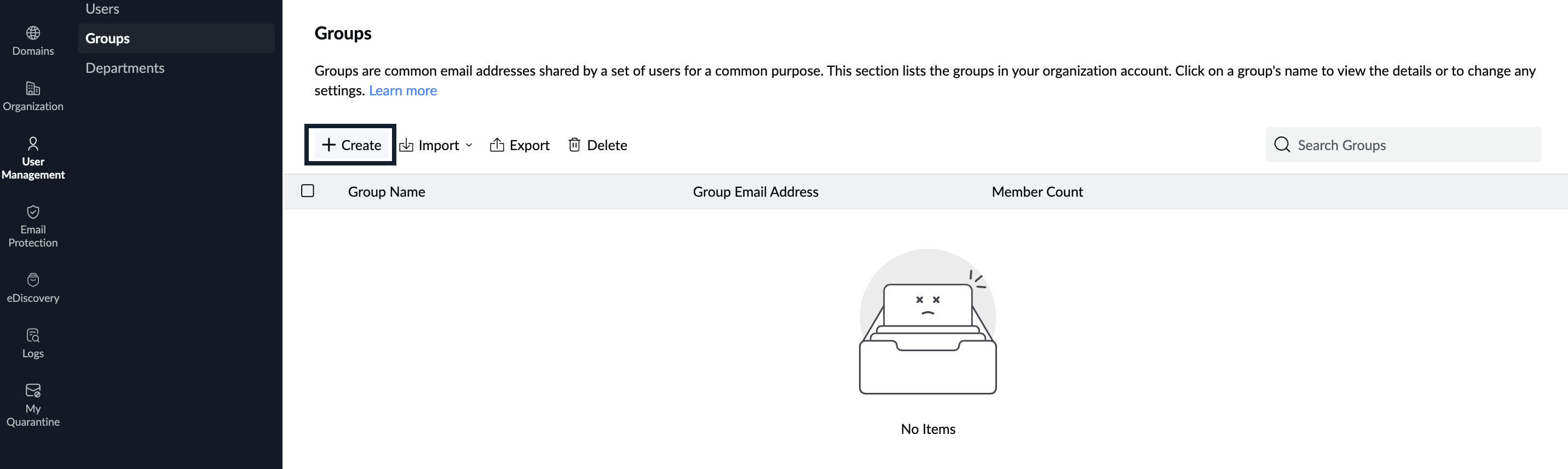Click the Create group button
1568x469 pixels.
click(350, 145)
